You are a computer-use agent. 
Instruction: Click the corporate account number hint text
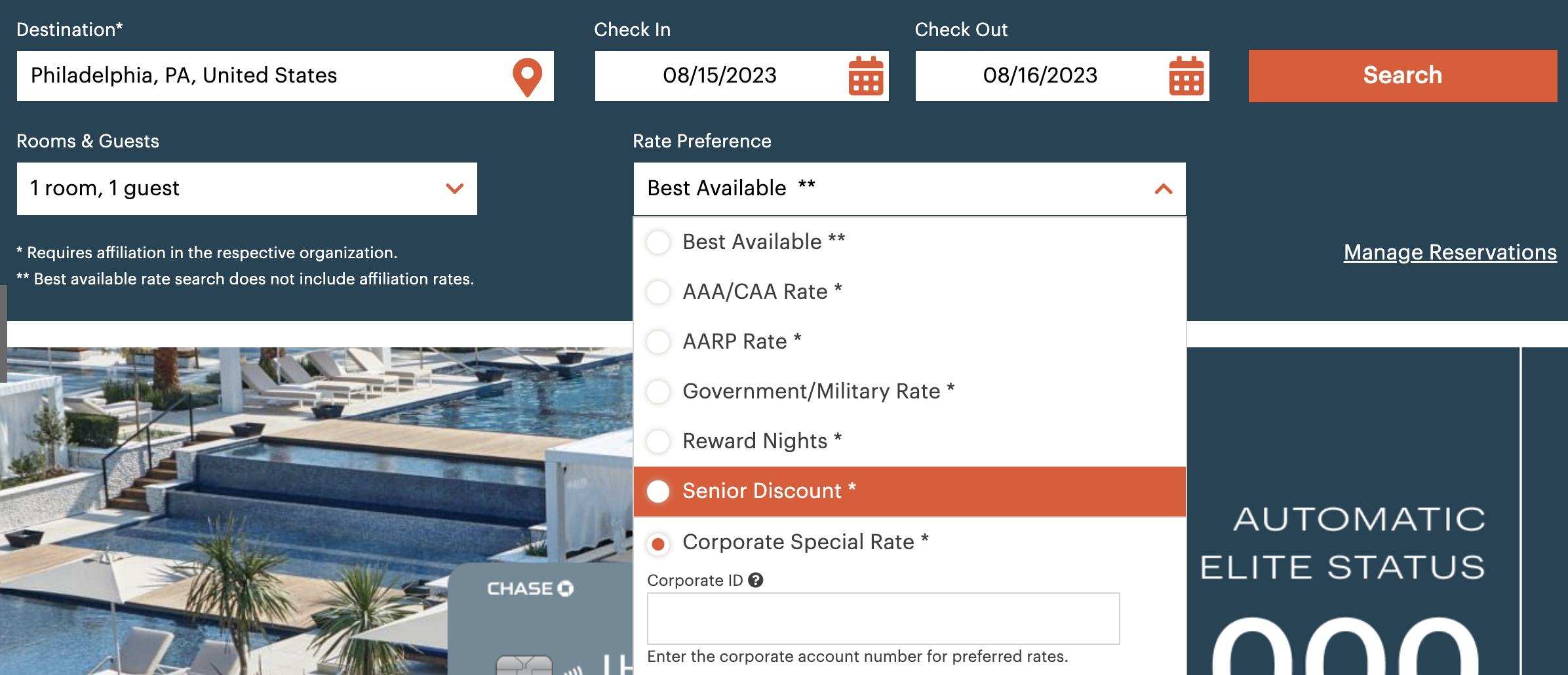857,657
